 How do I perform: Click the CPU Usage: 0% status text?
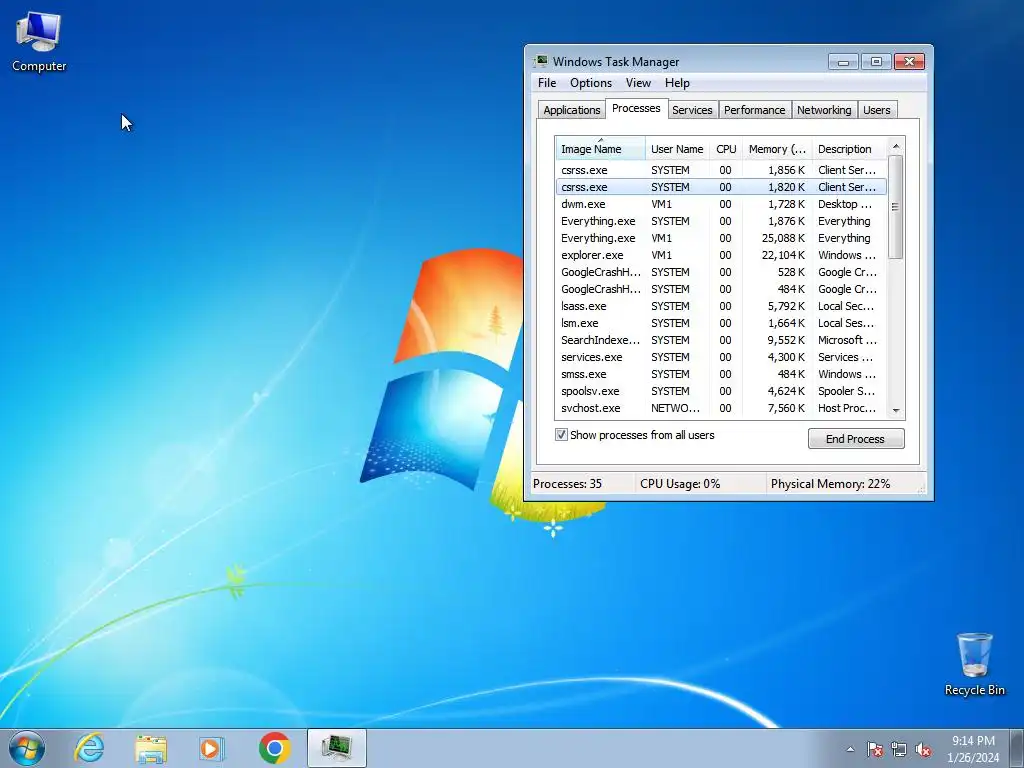(680, 484)
